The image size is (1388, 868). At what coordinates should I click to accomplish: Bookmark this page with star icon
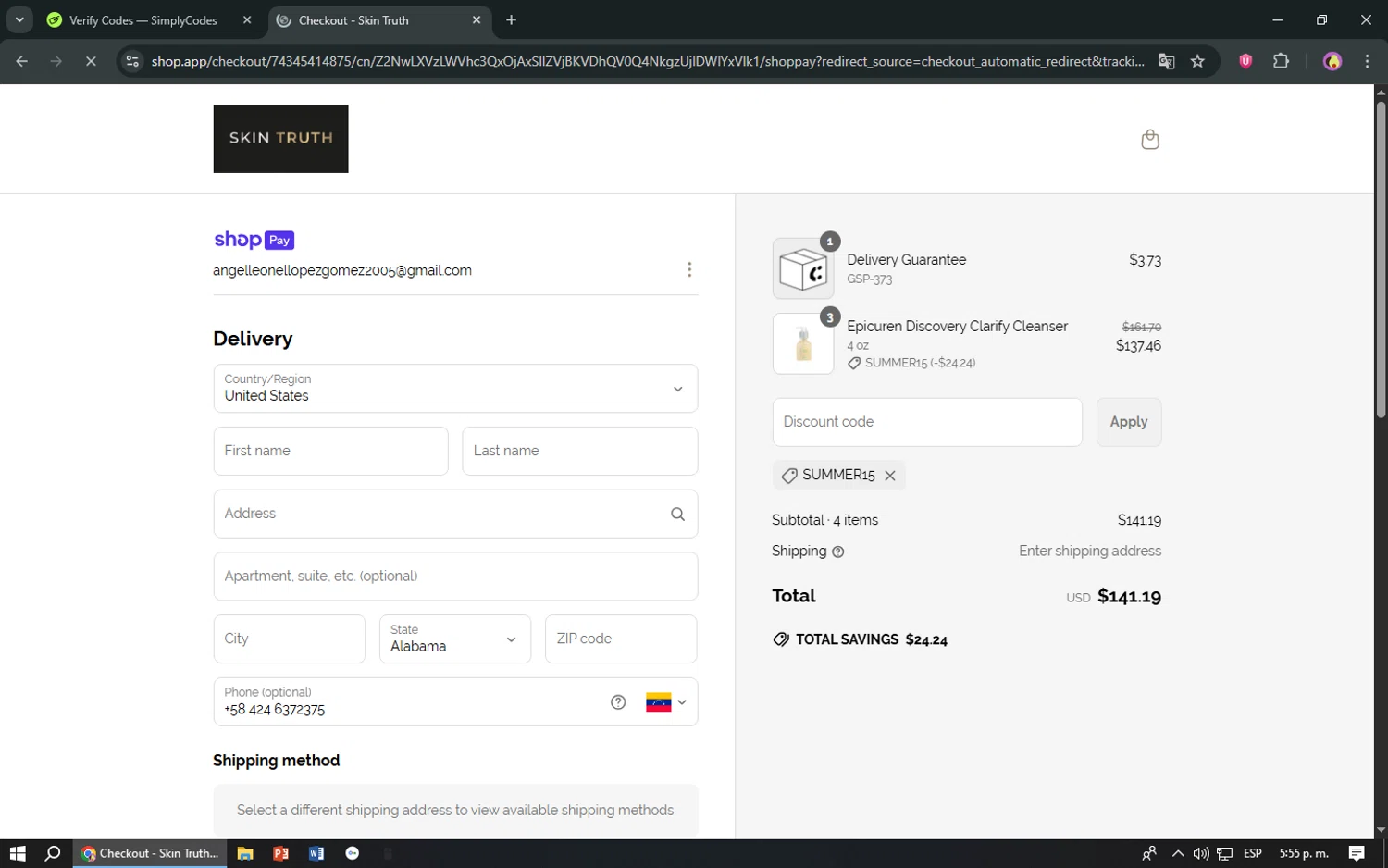pos(1197,61)
